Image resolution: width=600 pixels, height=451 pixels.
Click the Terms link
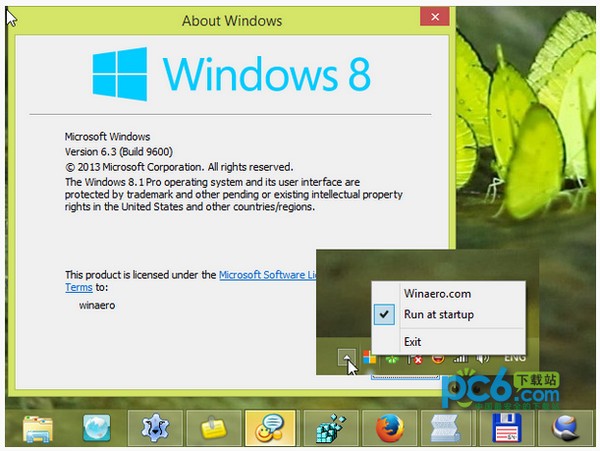(79, 287)
